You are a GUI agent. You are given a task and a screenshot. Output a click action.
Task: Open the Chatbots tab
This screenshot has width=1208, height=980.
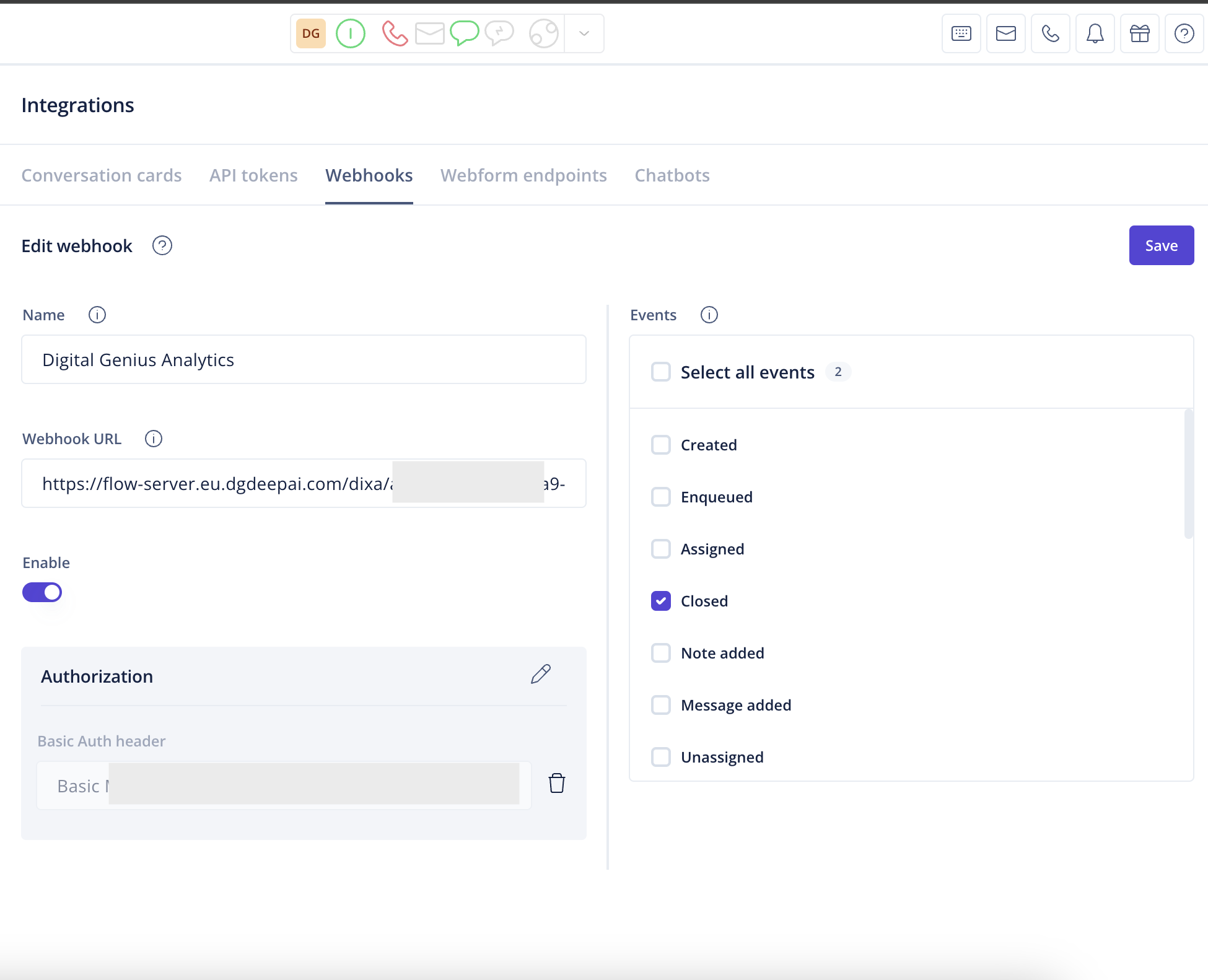(x=672, y=175)
